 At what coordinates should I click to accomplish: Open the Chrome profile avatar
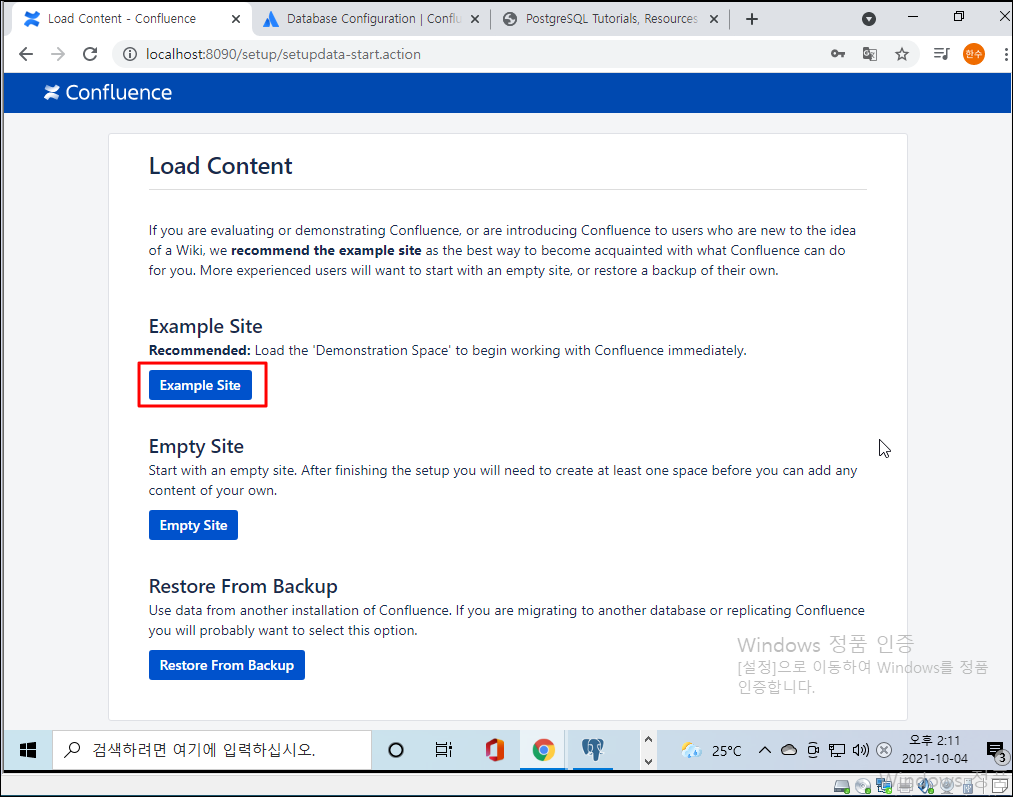pyautogui.click(x=974, y=54)
